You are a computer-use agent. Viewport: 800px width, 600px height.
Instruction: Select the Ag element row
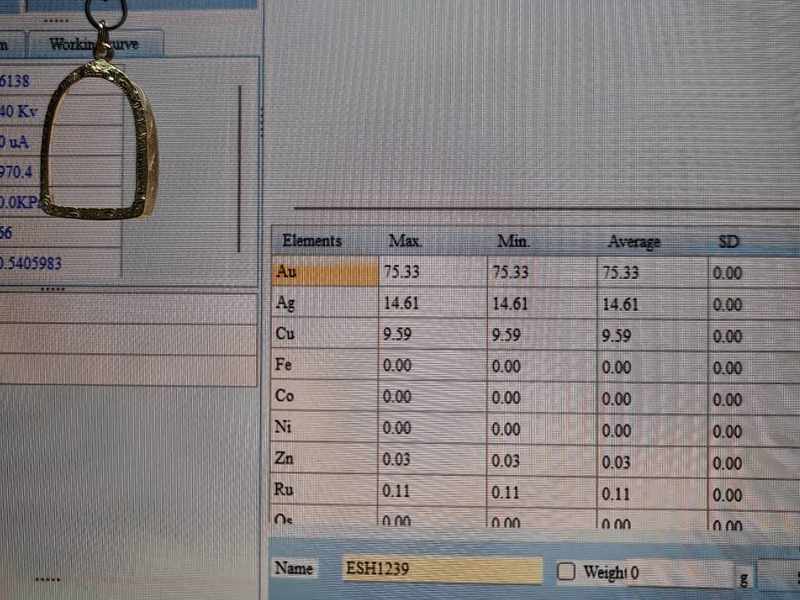(x=324, y=303)
